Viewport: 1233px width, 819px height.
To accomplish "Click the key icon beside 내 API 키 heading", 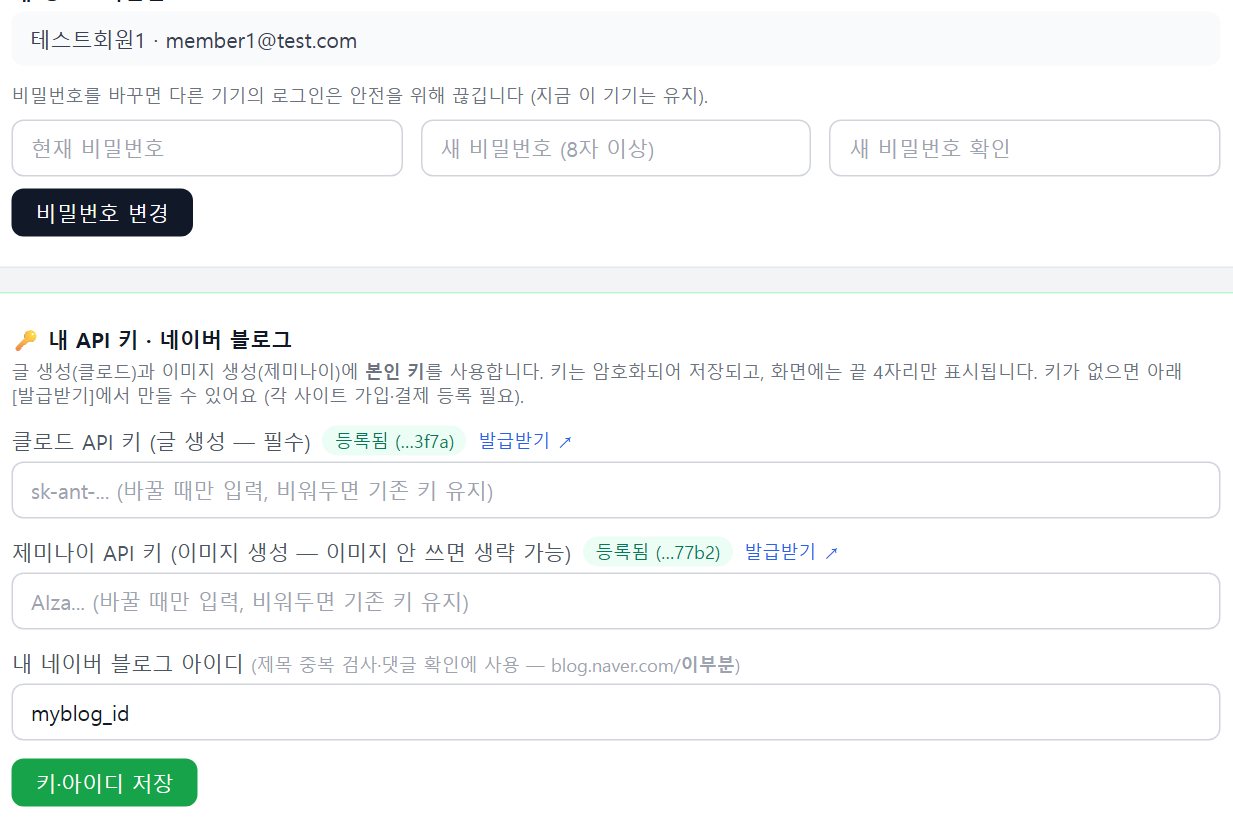I will pos(25,340).
